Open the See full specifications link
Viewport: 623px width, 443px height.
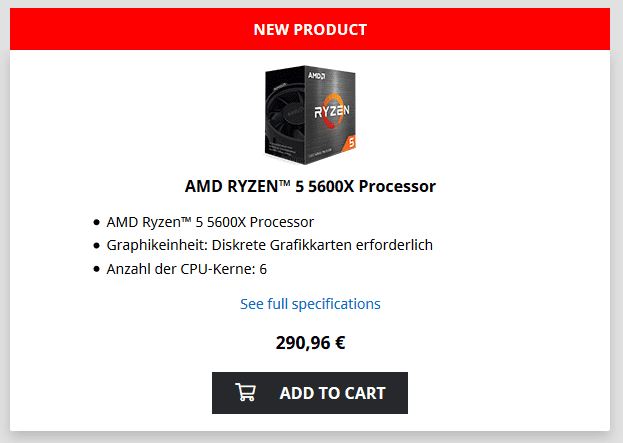tap(310, 303)
